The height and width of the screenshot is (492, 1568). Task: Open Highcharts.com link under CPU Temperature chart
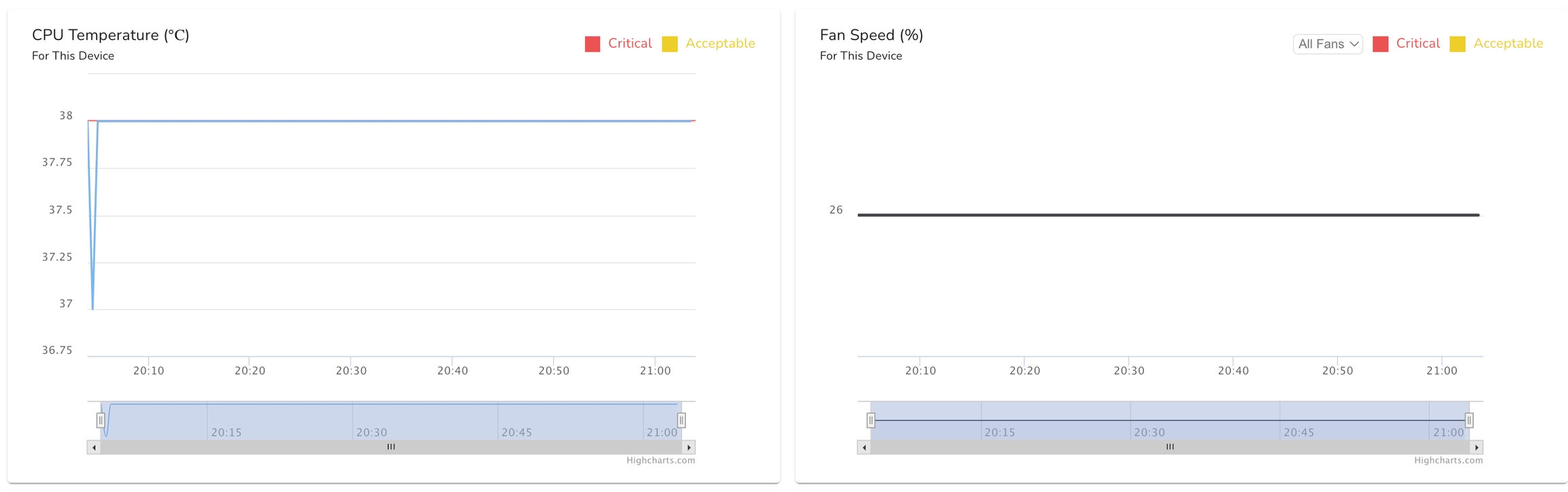coord(661,461)
